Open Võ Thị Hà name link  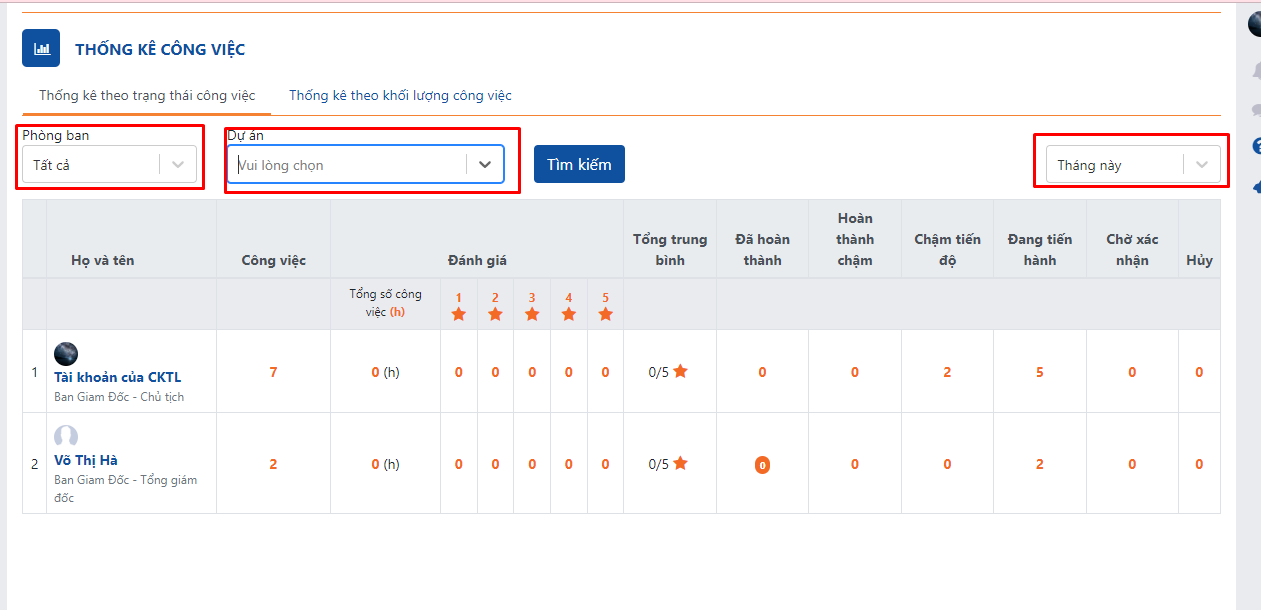[86, 460]
